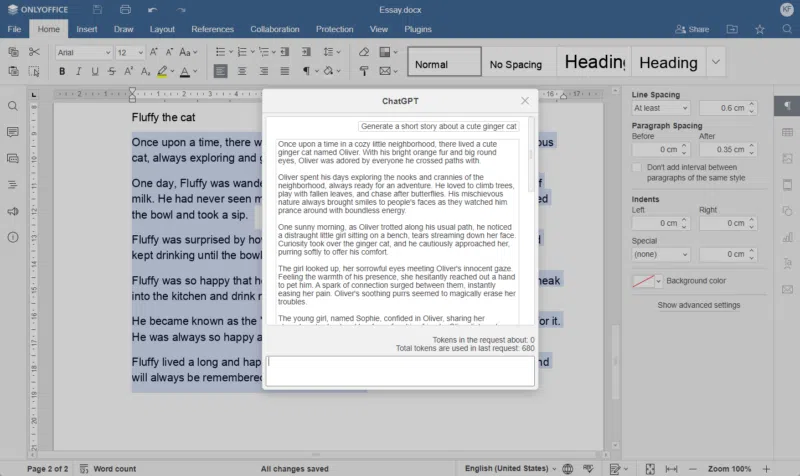
Task: Click the Mark as favorite star icon
Action: pyautogui.click(x=761, y=30)
